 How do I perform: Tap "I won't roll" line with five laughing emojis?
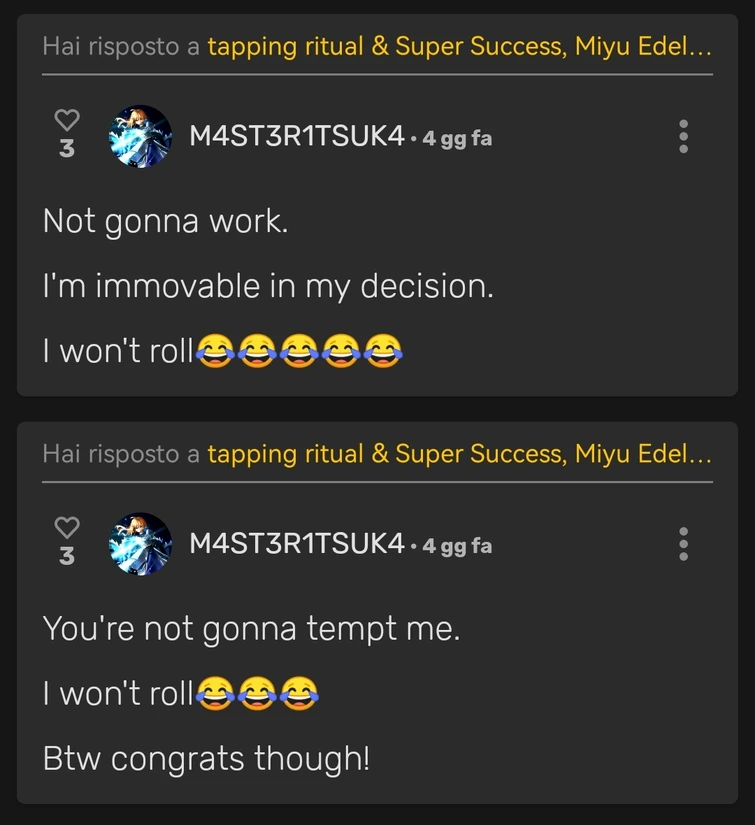point(222,352)
